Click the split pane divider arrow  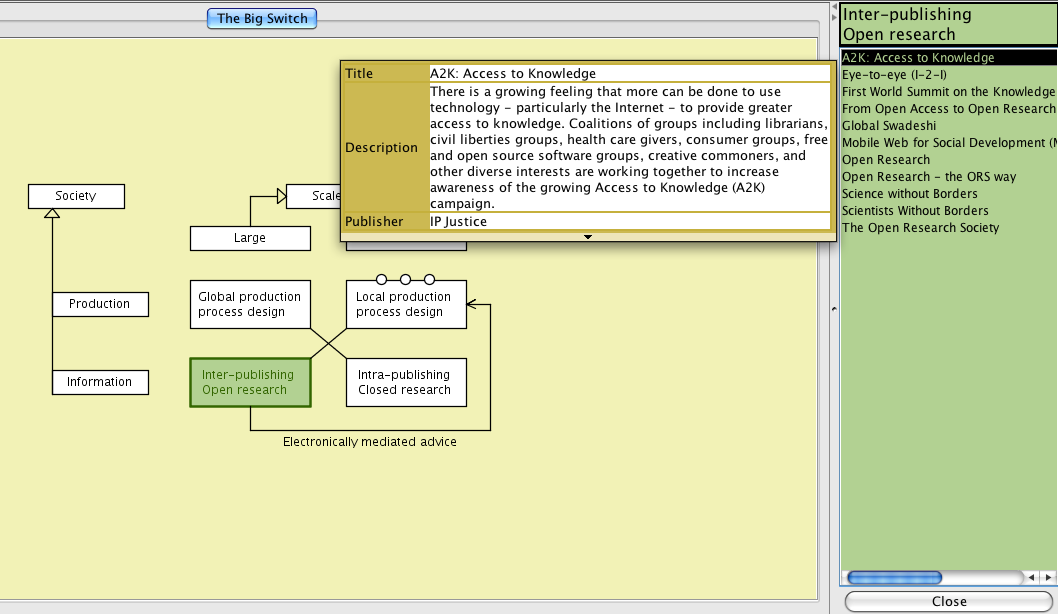tap(833, 310)
